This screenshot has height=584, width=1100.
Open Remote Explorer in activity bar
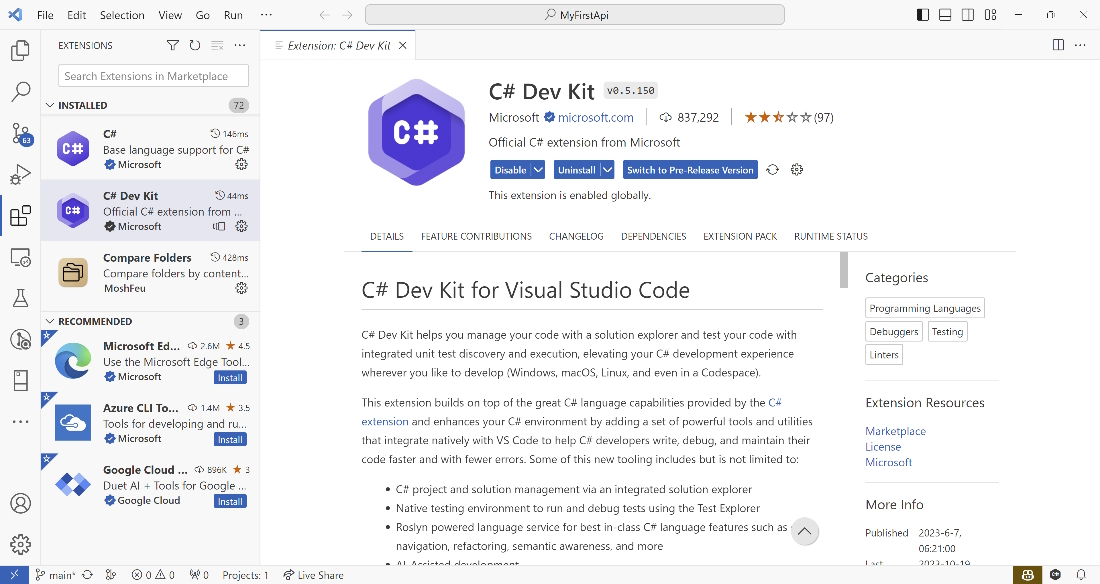20,258
